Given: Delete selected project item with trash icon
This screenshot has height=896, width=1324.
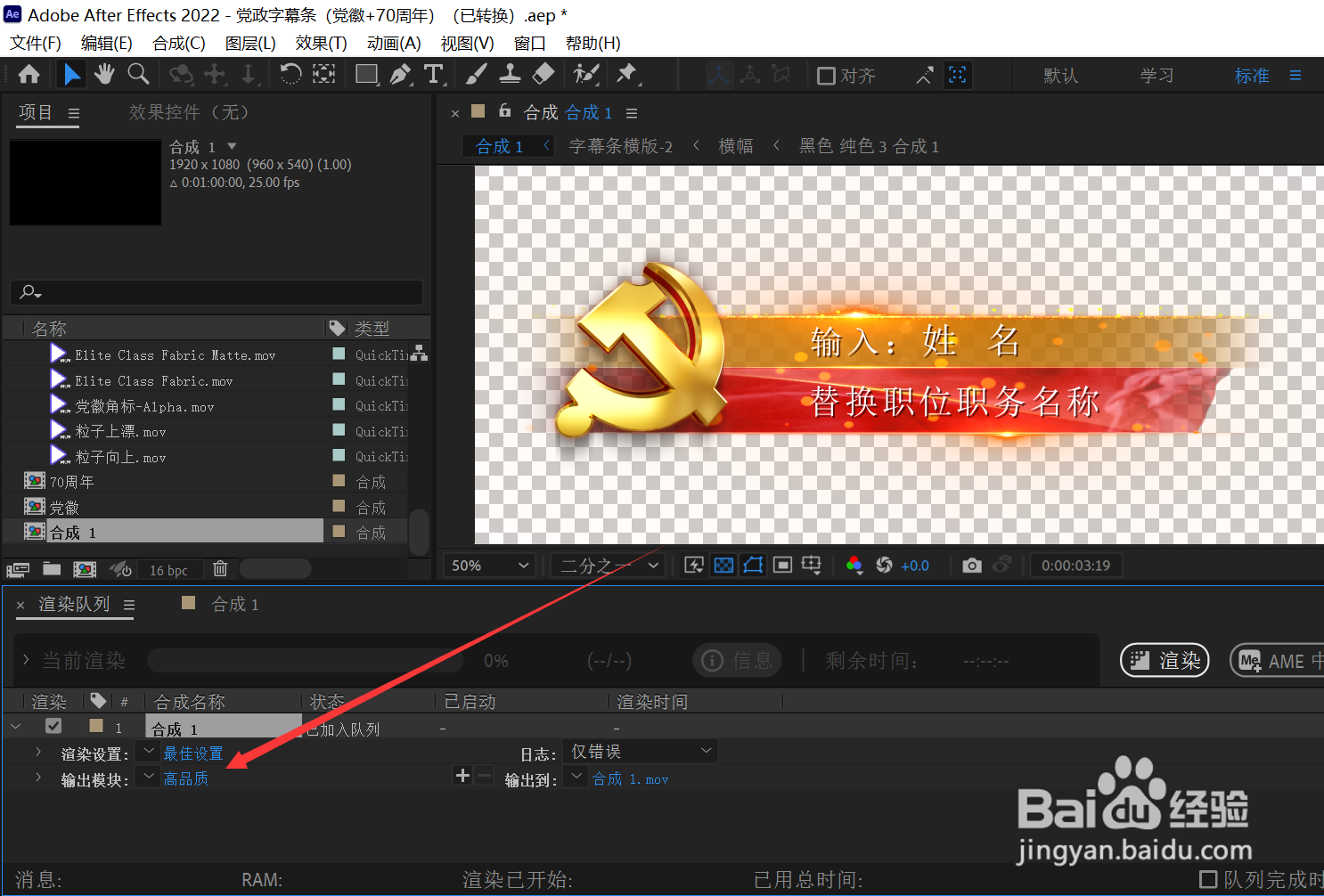Looking at the screenshot, I should 220,568.
